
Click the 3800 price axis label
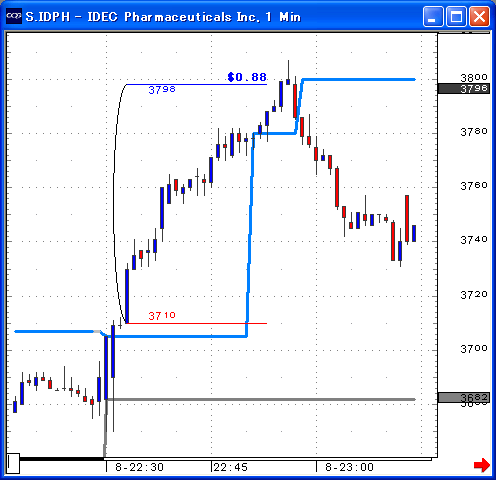(x=474, y=77)
